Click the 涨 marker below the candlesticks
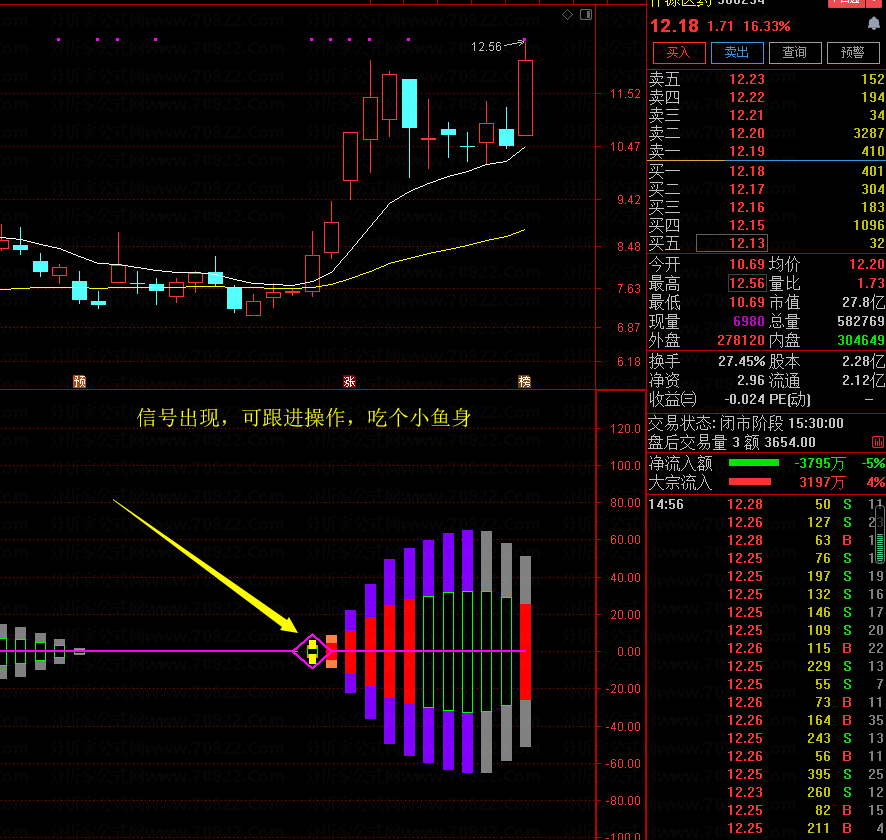Viewport: 886px width, 840px height. 349,381
